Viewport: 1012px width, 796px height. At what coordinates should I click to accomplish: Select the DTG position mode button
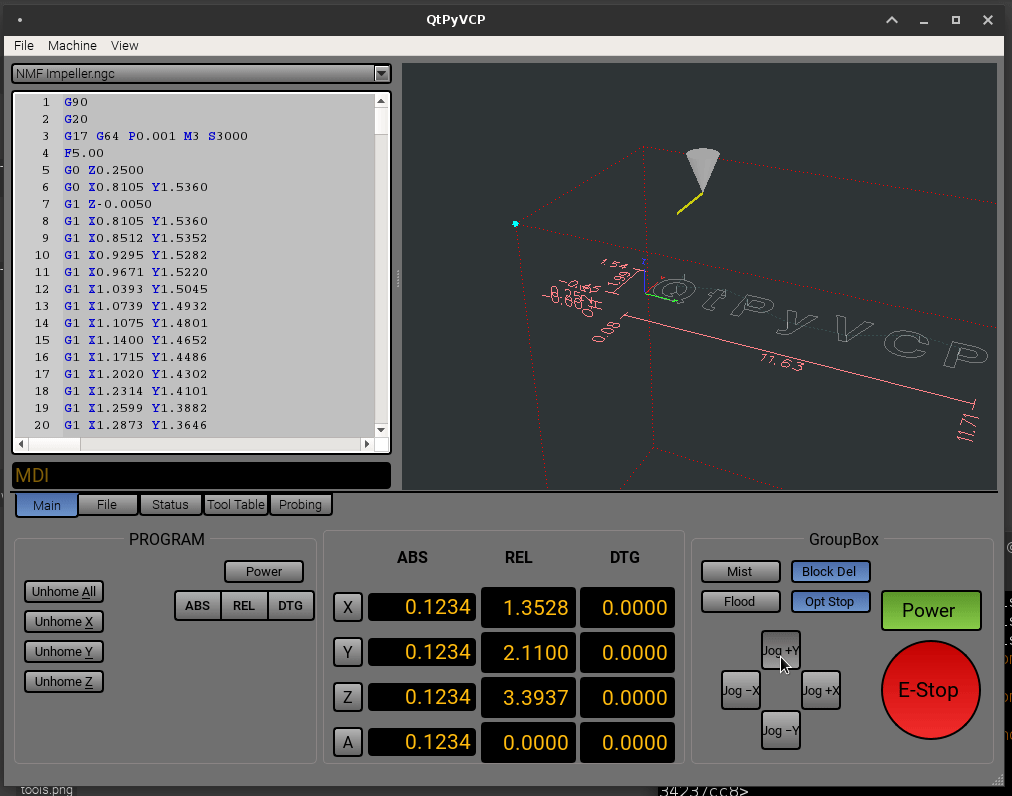click(290, 606)
